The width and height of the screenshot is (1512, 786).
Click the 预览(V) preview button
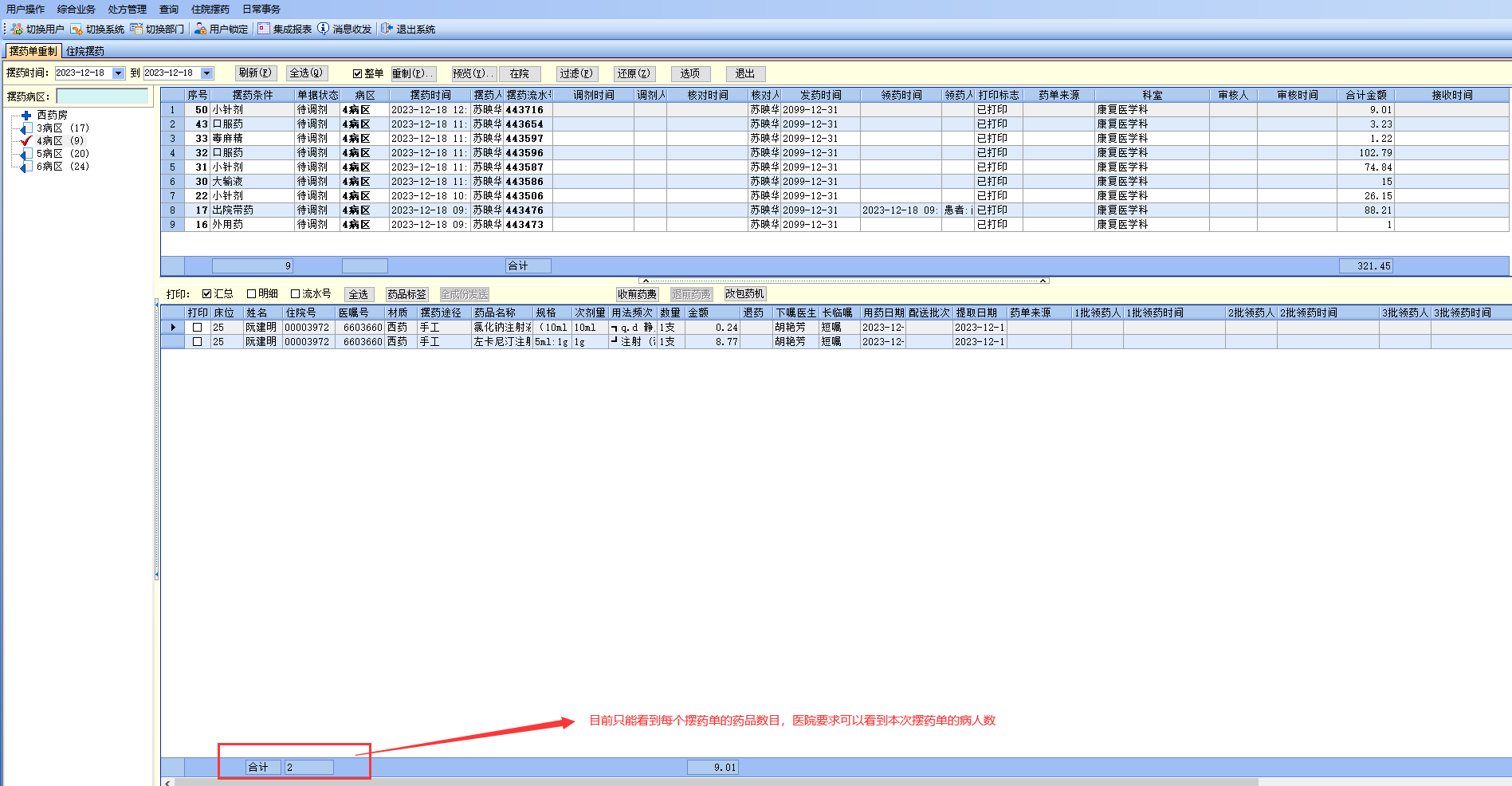pyautogui.click(x=473, y=73)
